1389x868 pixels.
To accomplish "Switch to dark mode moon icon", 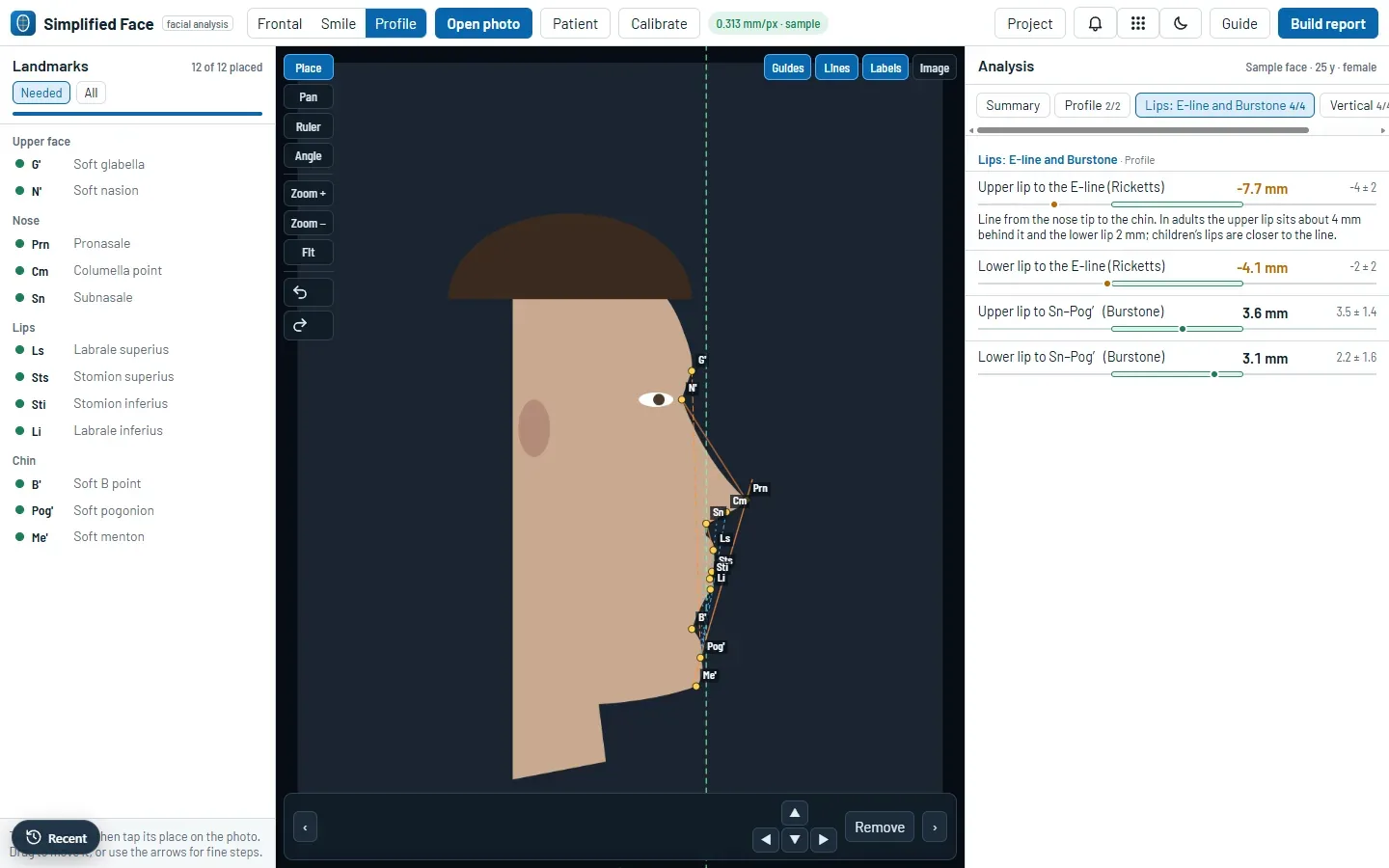I will pyautogui.click(x=1180, y=24).
